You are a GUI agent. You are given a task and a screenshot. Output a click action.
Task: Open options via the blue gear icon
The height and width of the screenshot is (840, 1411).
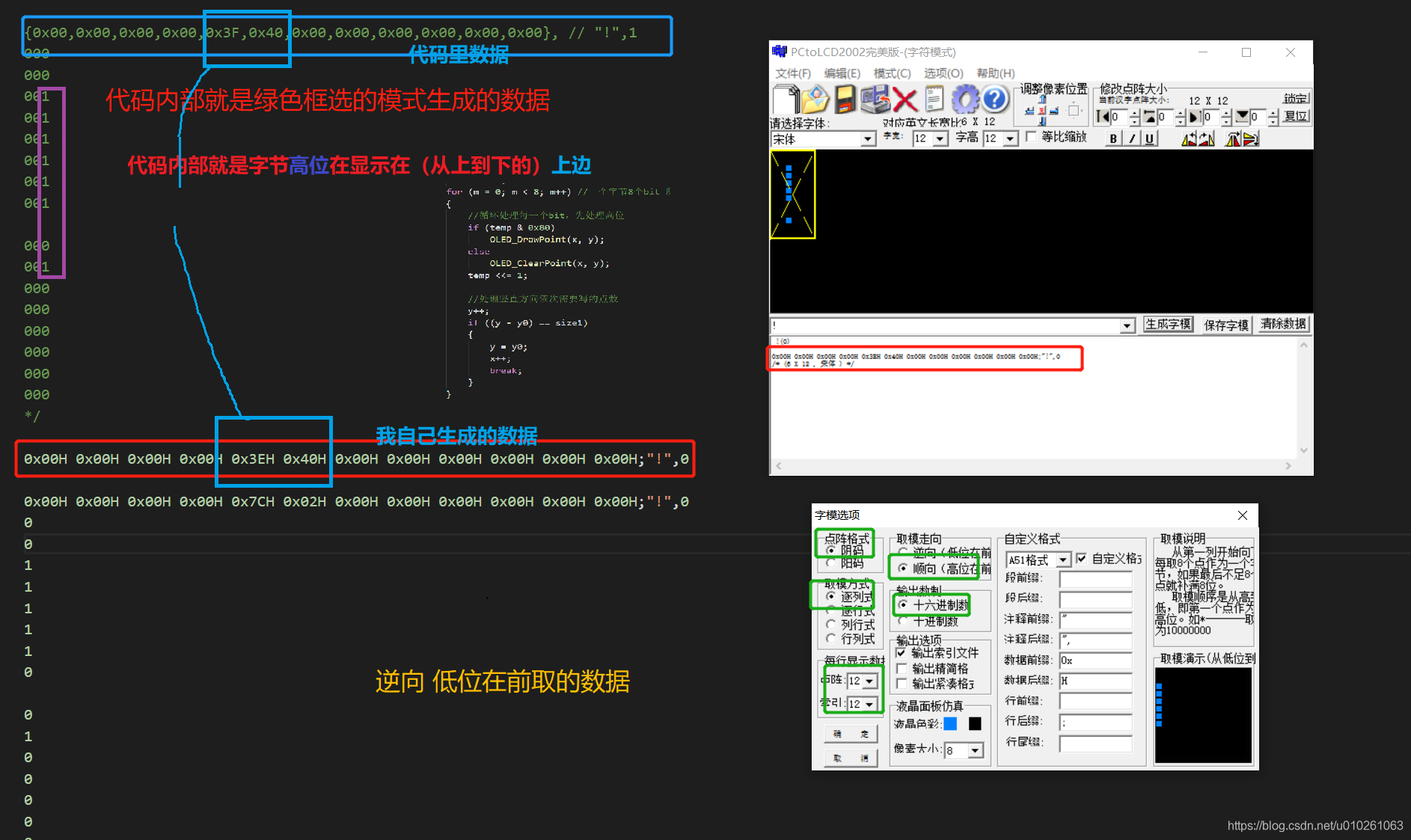point(964,99)
